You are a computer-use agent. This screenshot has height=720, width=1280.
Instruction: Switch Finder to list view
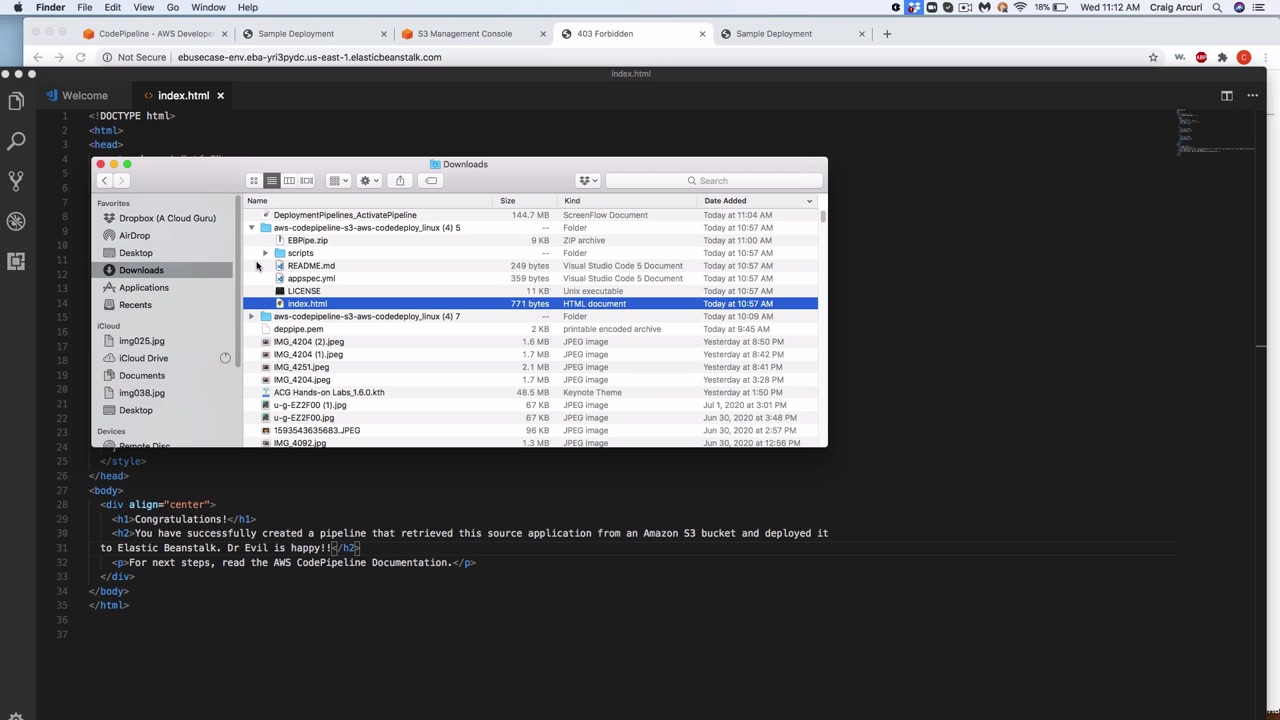(x=271, y=181)
